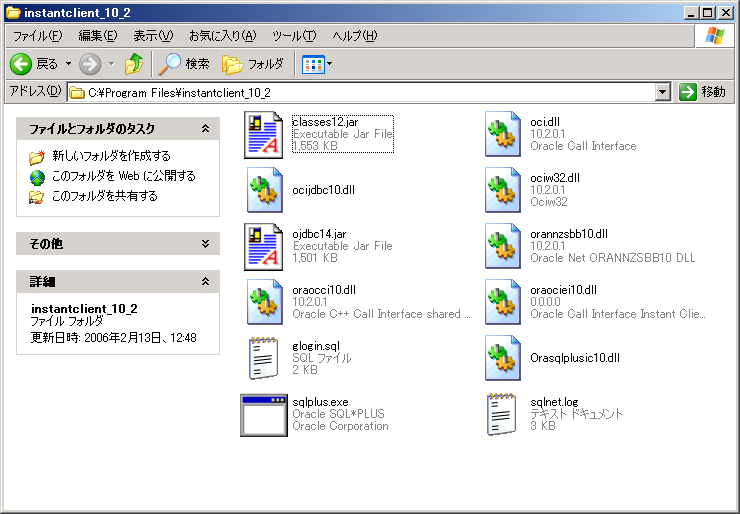Screen dimensions: 740x514
Task: Select the sqlnet.log file name
Action: coord(554,402)
